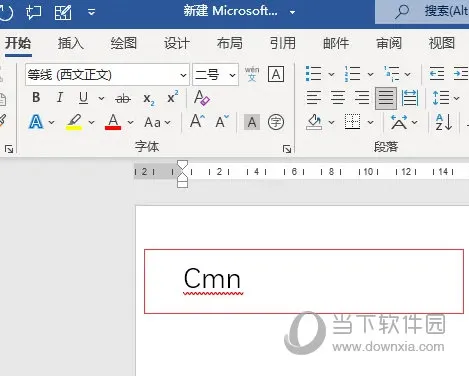469x376 pixels.
Task: Align text right
Action: (x=362, y=98)
